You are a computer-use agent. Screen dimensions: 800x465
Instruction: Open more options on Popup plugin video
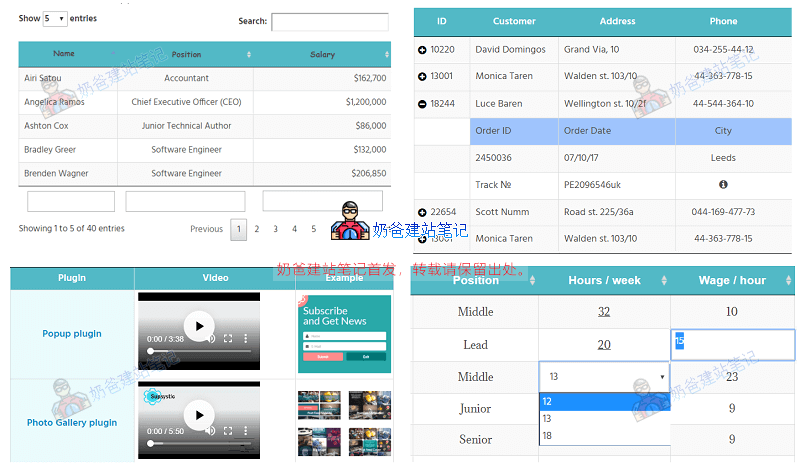tap(247, 339)
